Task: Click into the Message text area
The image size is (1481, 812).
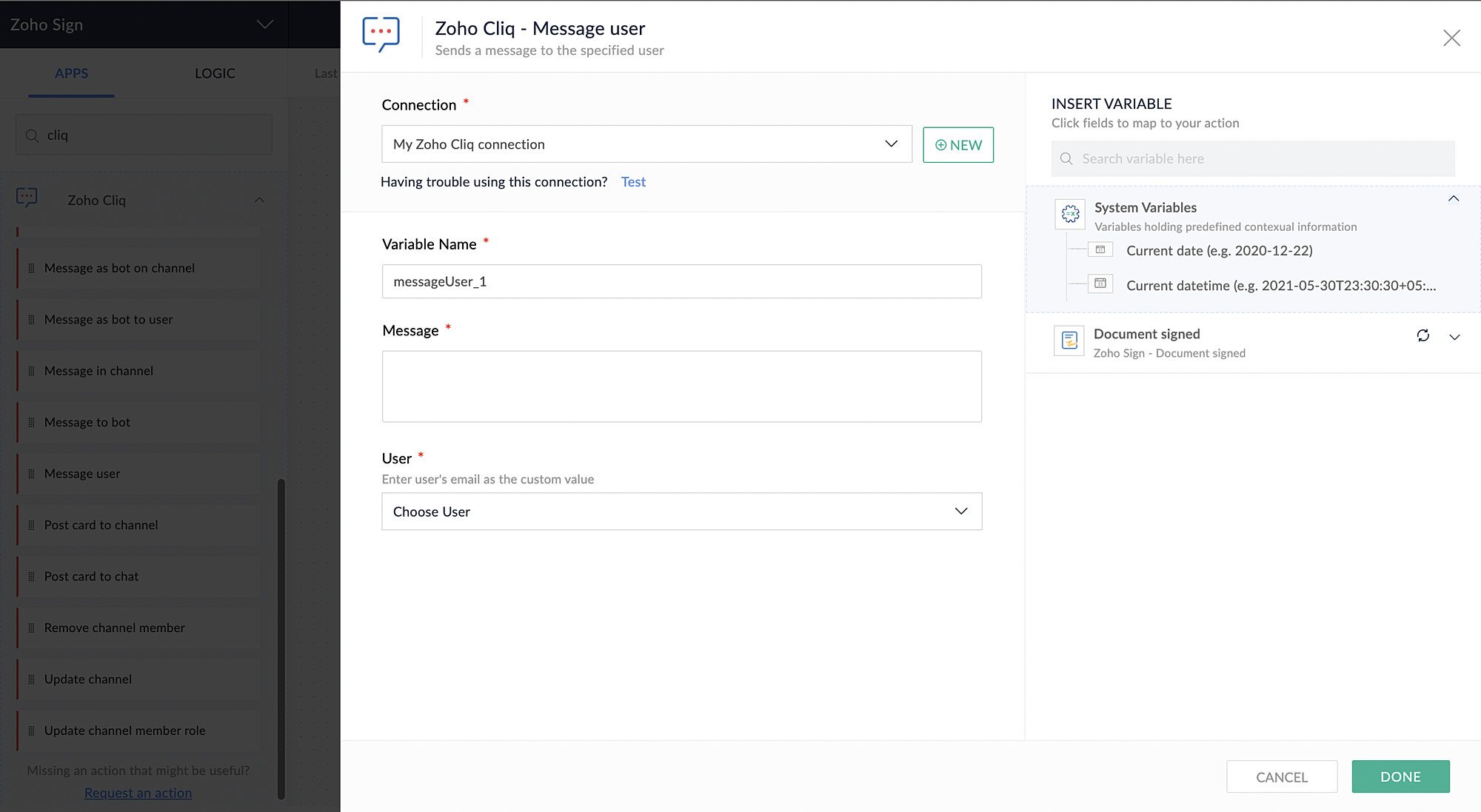Action: pyautogui.click(x=681, y=386)
